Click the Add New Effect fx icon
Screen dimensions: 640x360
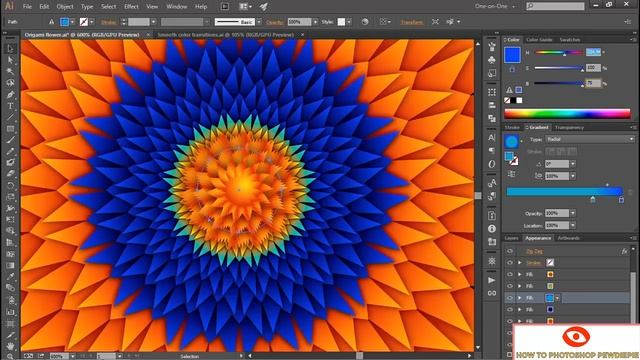click(624, 251)
